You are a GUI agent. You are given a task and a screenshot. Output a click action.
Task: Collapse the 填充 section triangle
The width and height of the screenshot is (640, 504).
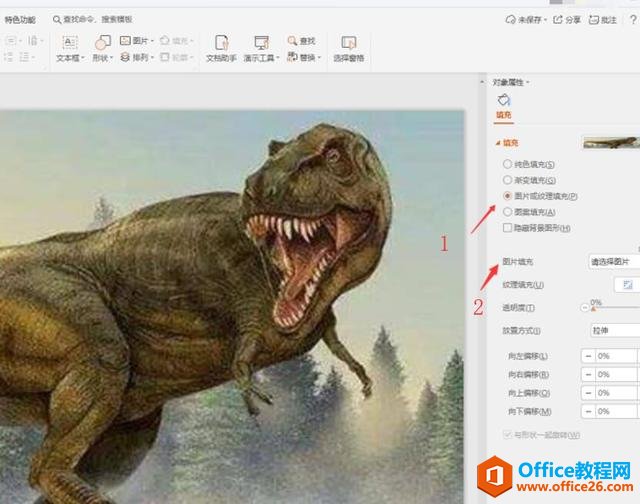click(498, 143)
